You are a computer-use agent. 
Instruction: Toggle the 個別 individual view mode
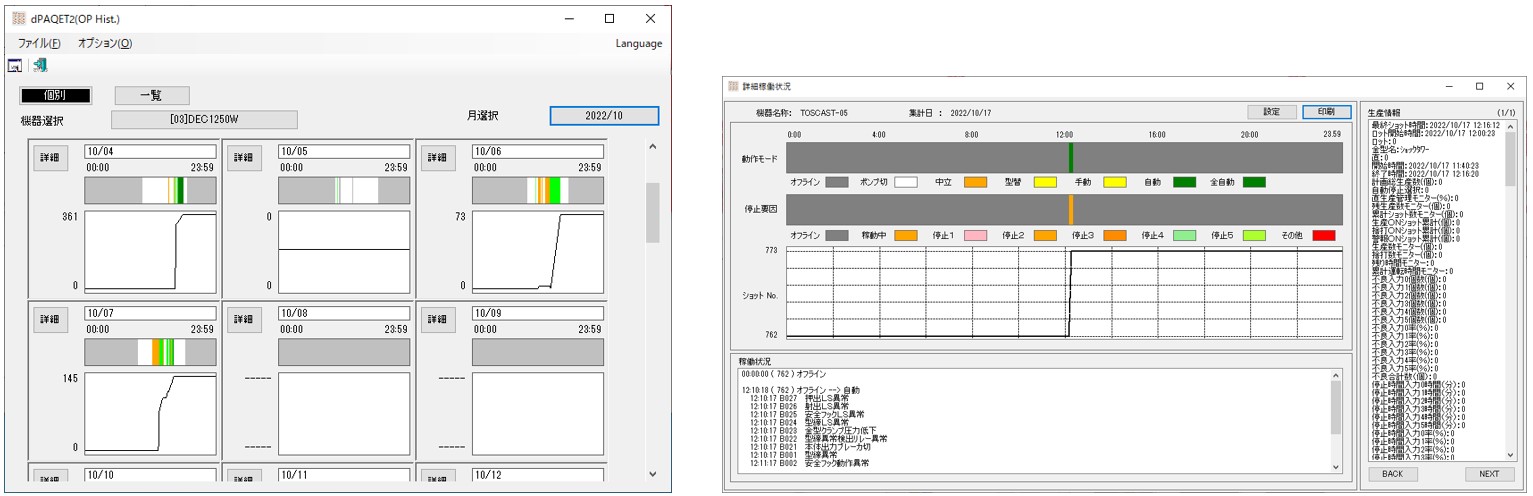55,95
